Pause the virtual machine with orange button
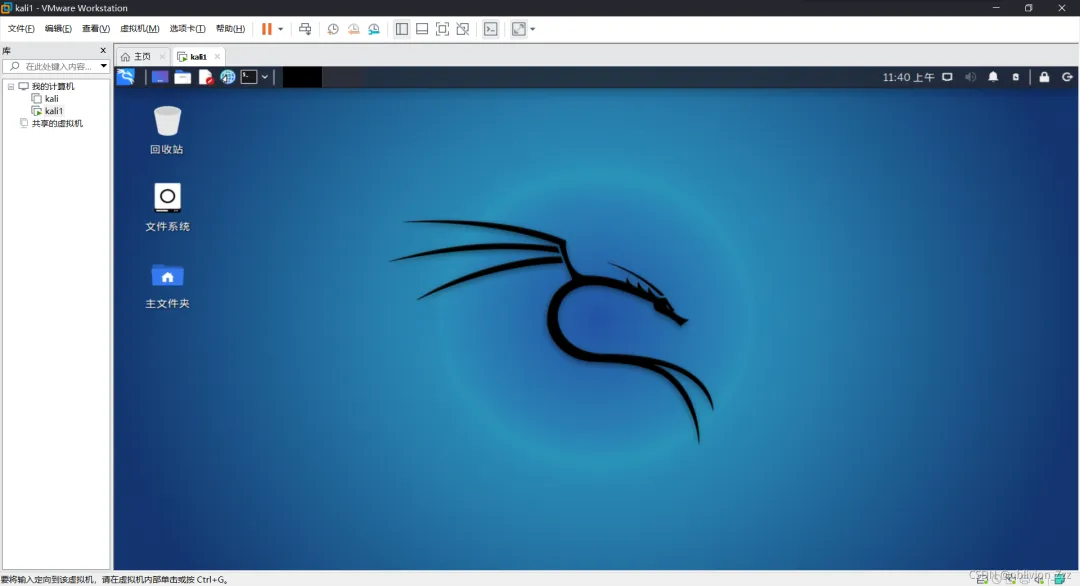Viewport: 1080px width, 586px height. (x=267, y=29)
